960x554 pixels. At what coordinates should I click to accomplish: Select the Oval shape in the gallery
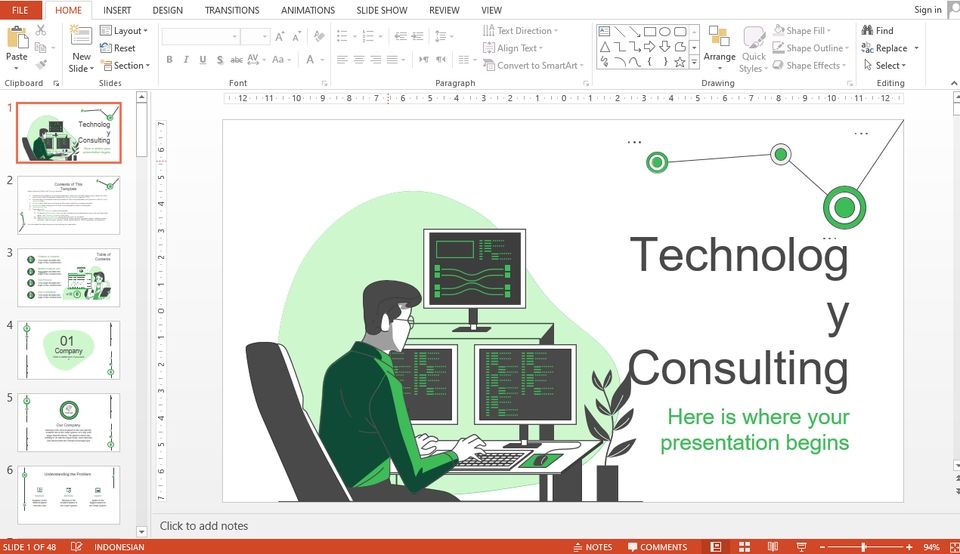(x=665, y=31)
